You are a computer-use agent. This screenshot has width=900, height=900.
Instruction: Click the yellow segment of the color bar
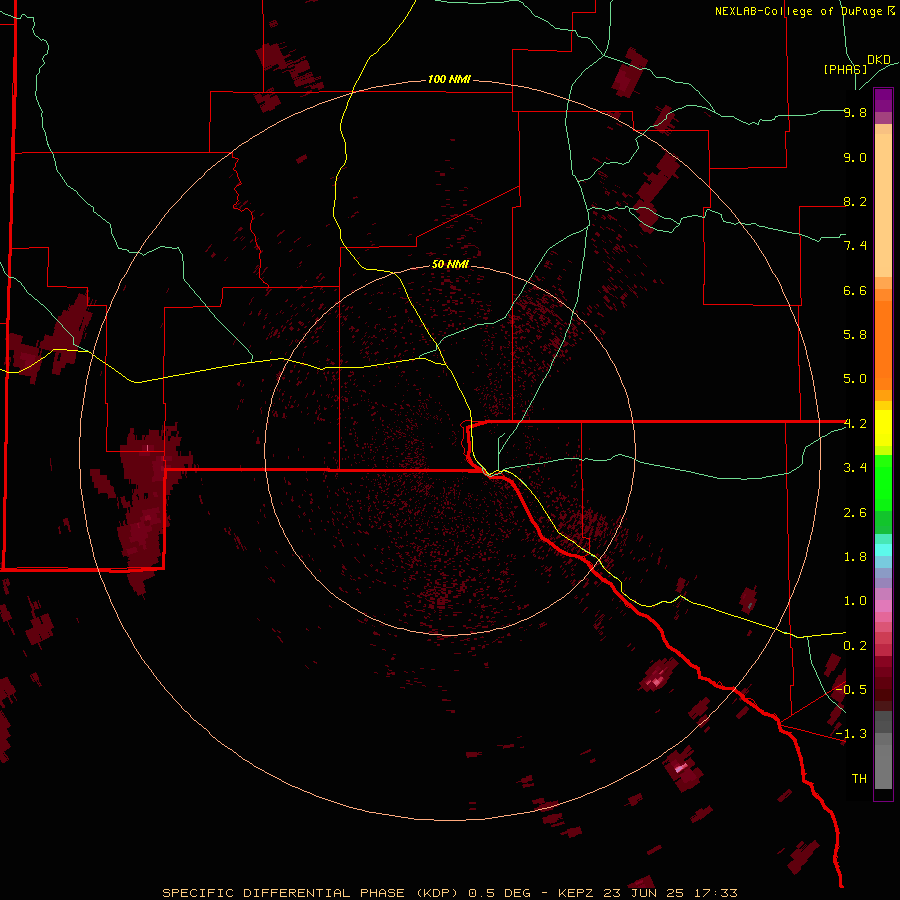pos(883,428)
